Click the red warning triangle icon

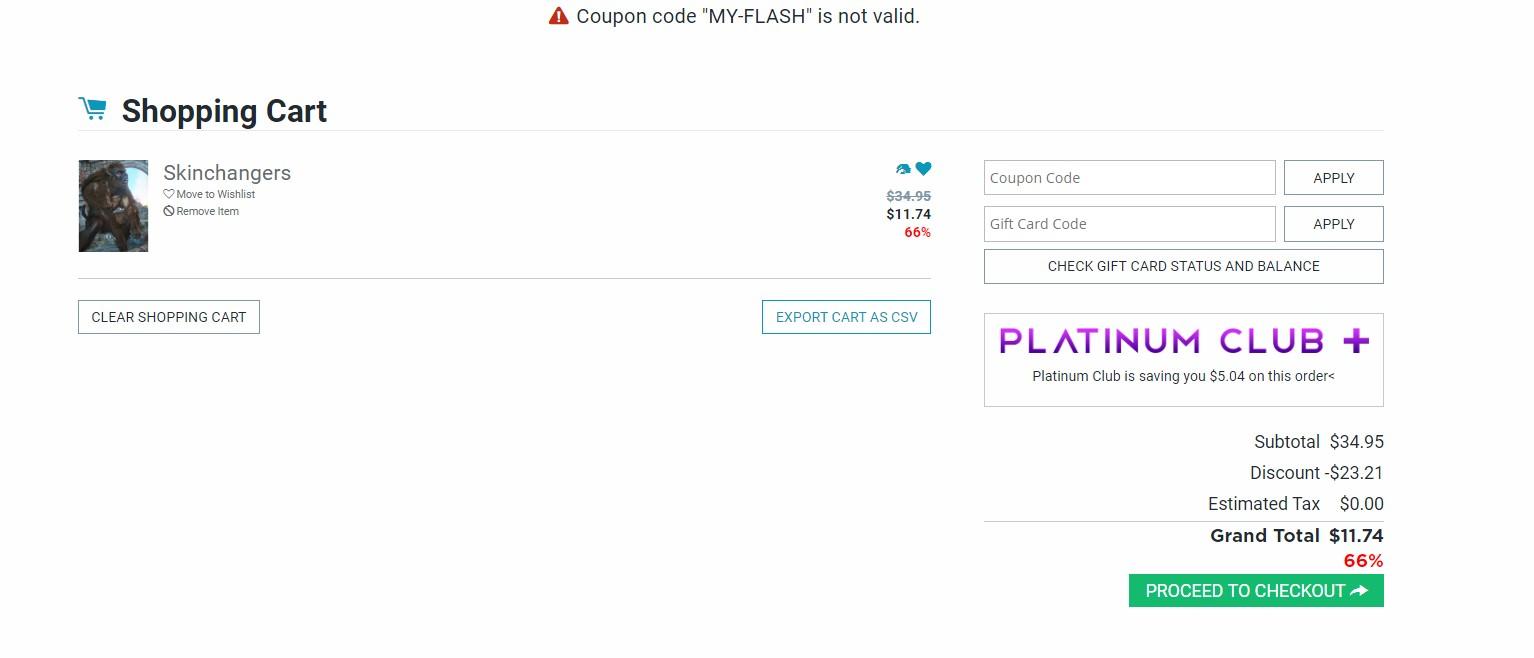tap(558, 16)
